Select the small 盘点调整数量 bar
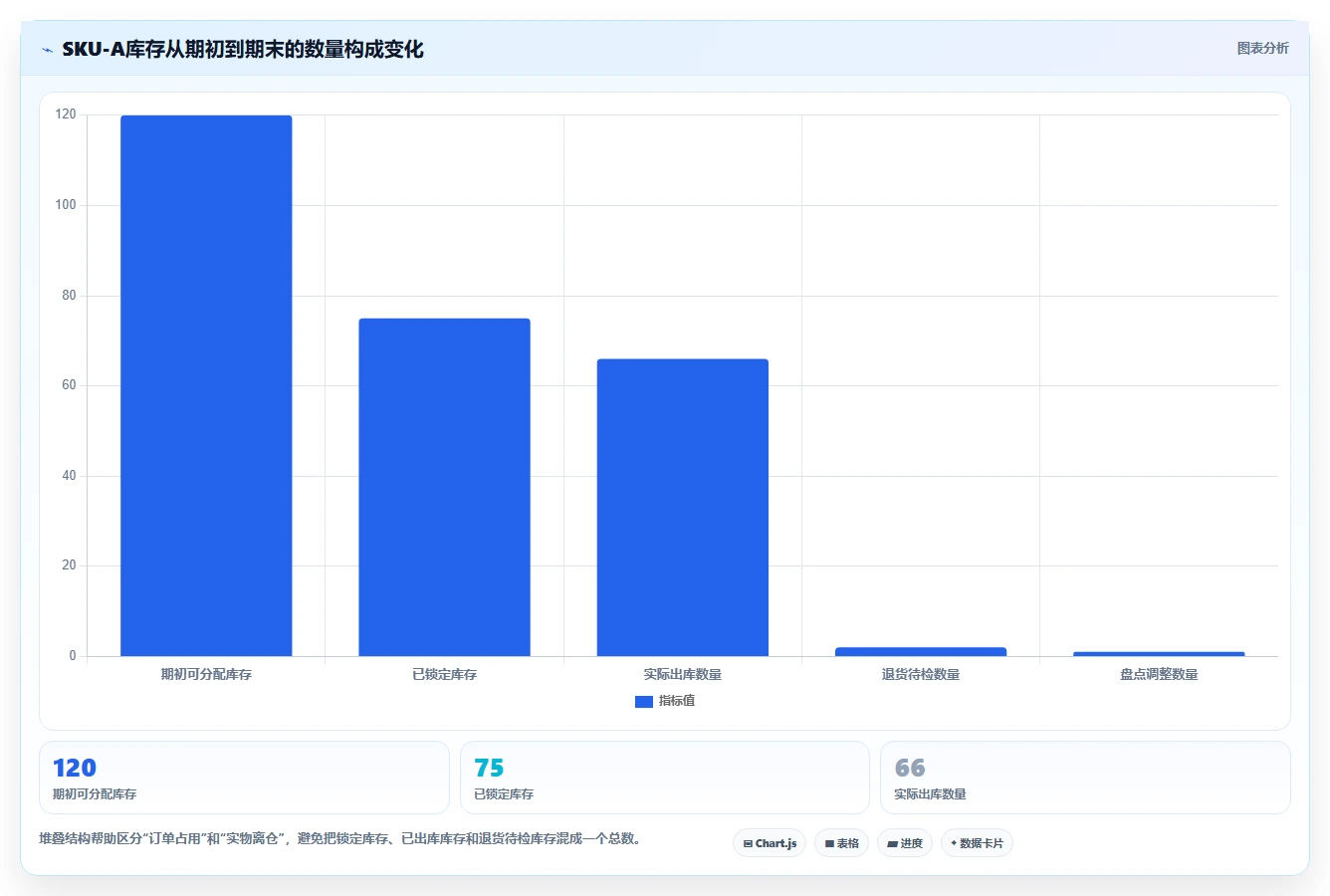Viewport: 1330px width, 896px height. pos(1159,654)
